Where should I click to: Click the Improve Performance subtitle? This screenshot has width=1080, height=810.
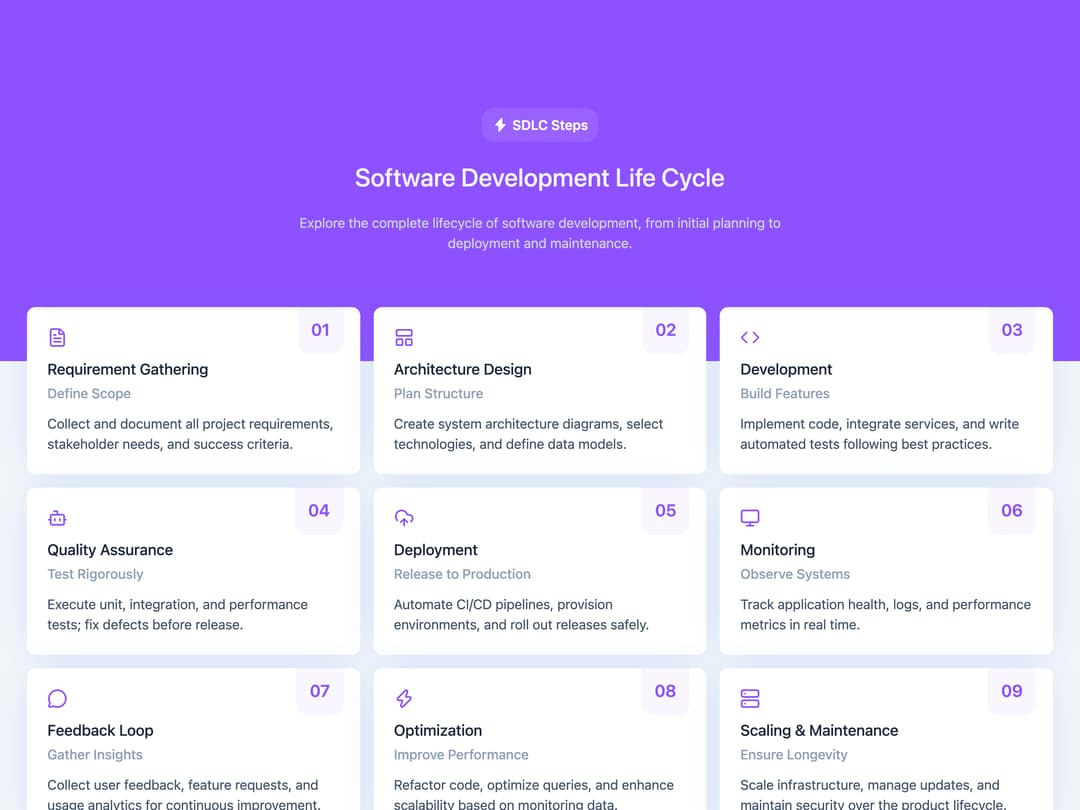(461, 754)
